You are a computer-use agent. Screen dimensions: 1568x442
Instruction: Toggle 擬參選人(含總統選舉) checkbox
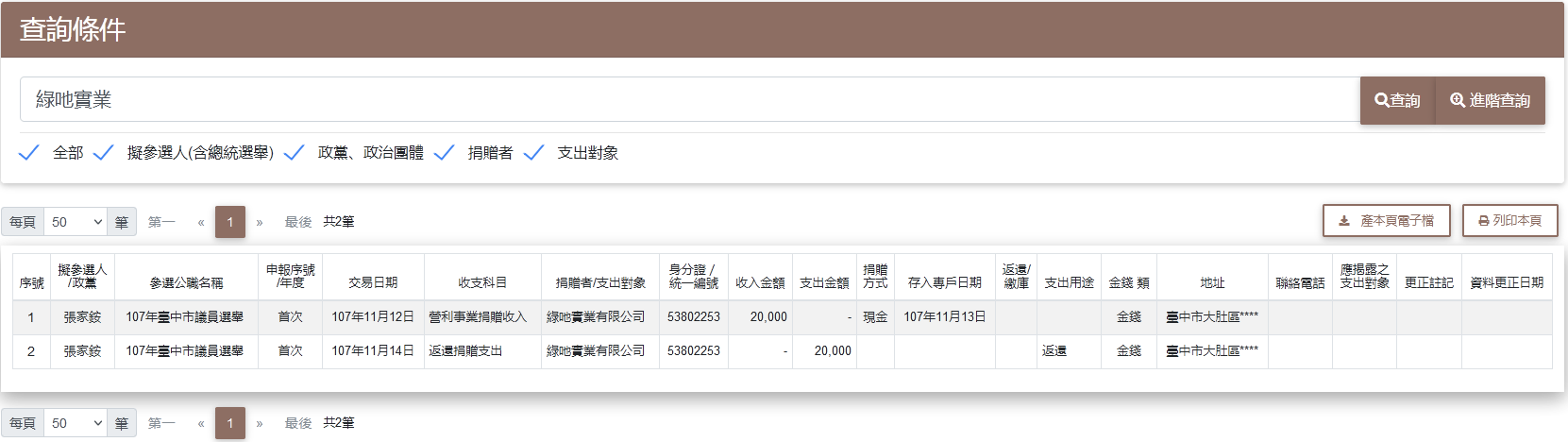(104, 153)
